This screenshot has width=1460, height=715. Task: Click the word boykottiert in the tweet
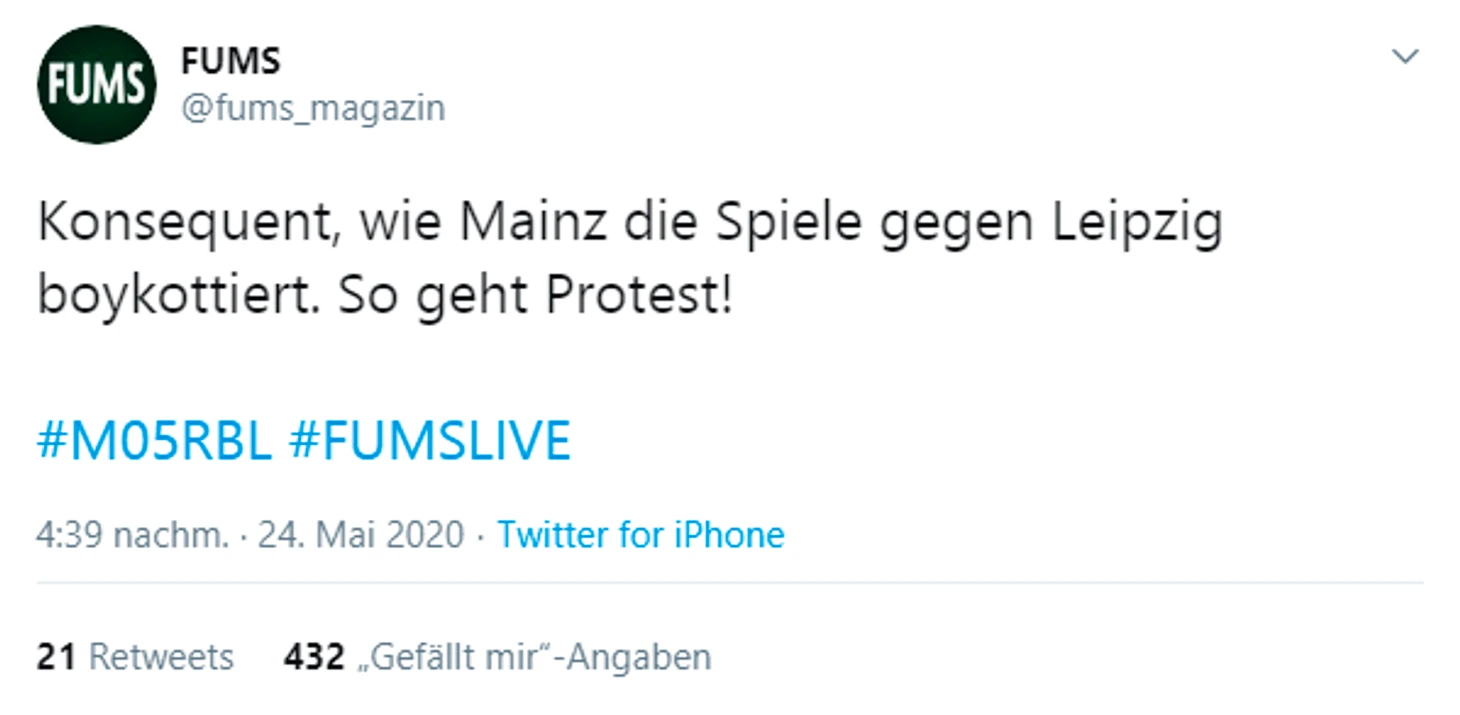[x=168, y=297]
